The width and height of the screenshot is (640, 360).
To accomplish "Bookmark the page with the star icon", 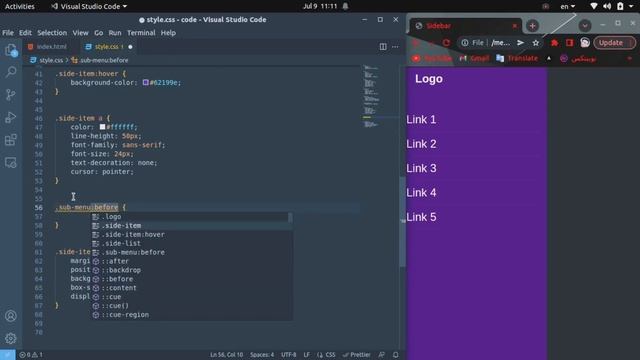I will click(536, 43).
